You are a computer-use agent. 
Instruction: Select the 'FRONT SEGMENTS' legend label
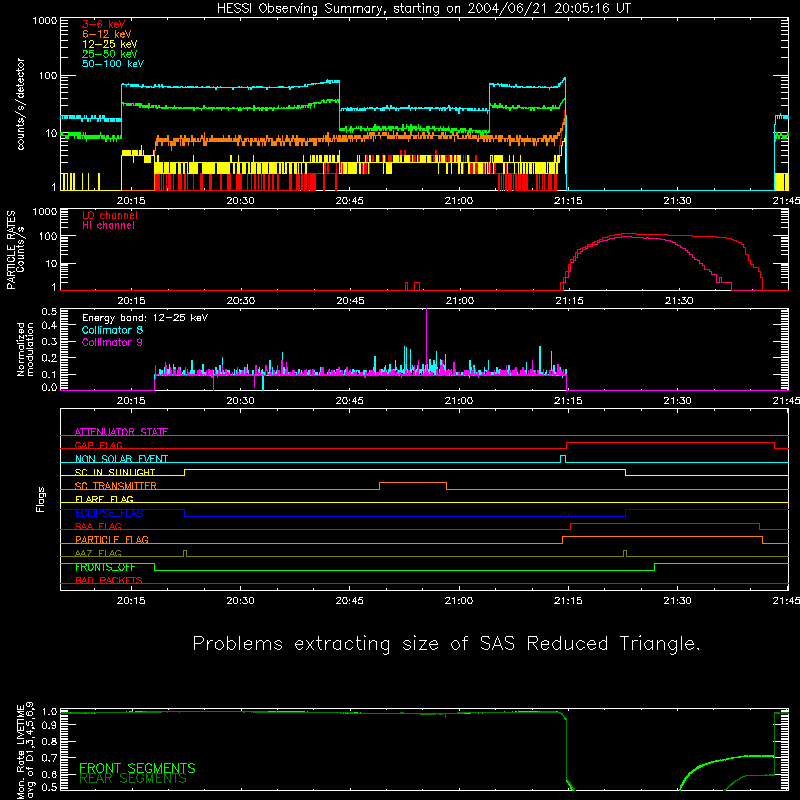137,768
